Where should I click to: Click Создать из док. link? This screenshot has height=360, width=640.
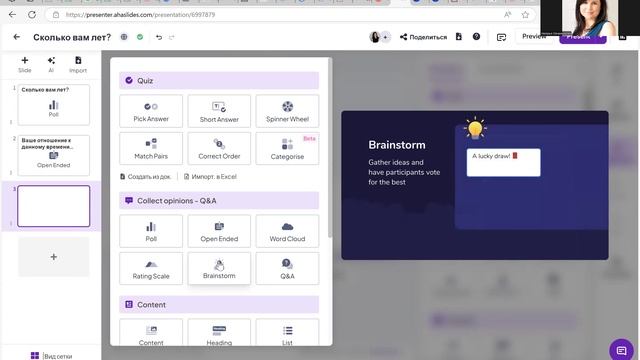[145, 177]
